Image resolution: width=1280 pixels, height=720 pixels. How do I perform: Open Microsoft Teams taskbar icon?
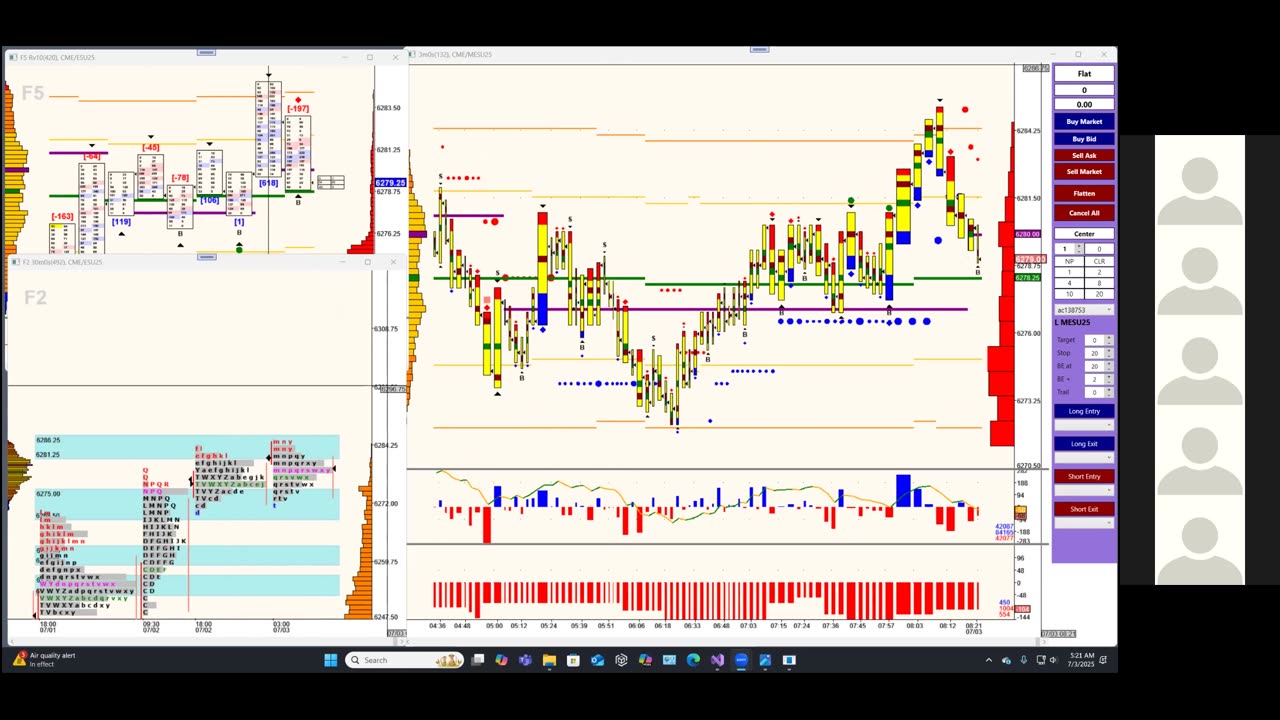point(525,660)
